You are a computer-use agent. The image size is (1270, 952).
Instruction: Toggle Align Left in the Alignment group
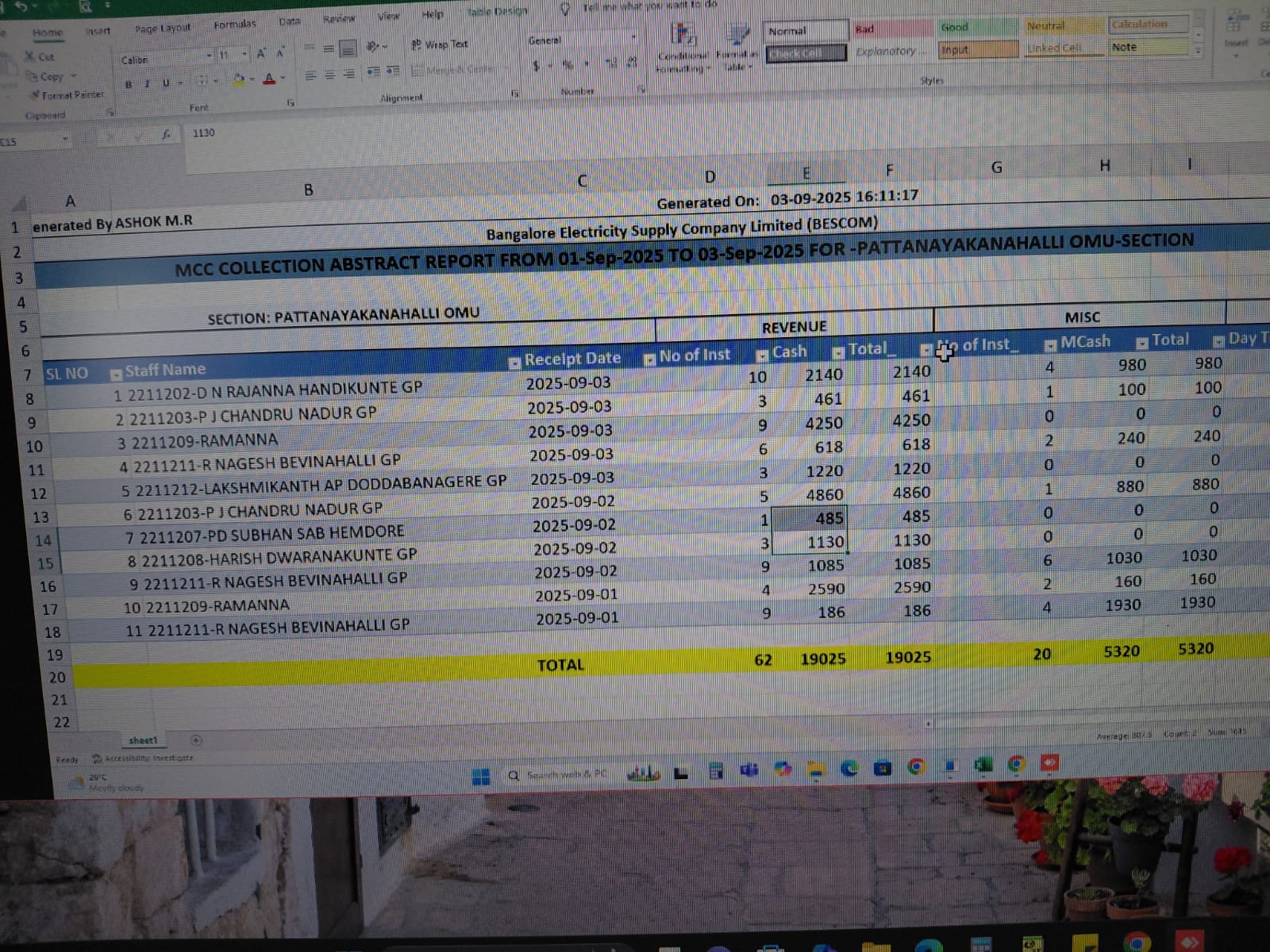click(x=310, y=75)
